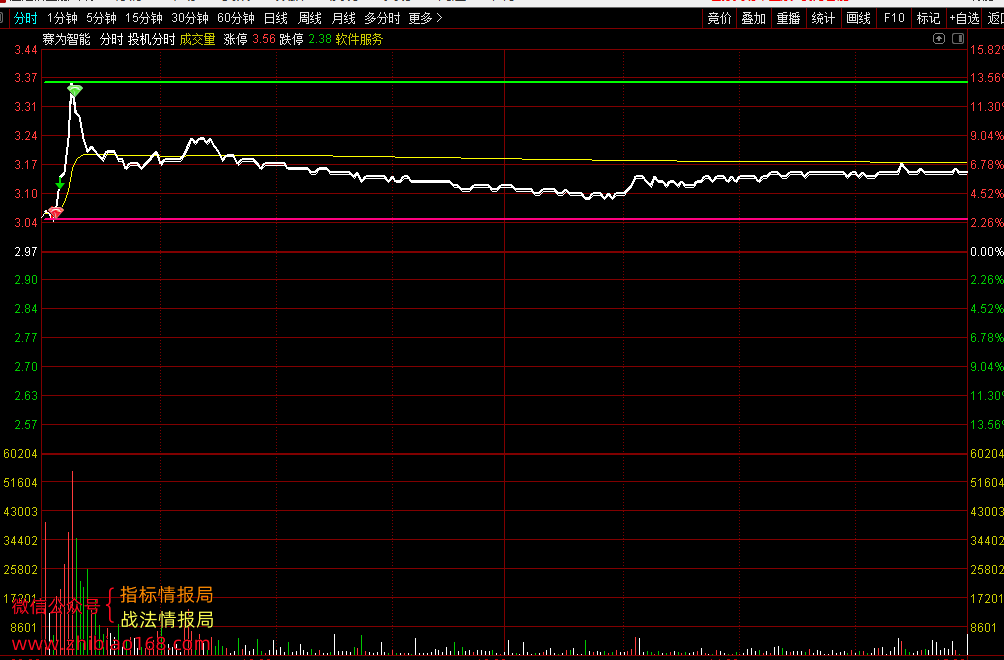1004x660 pixels.
Task: Activate the 画线 drawing tool
Action: tap(859, 19)
